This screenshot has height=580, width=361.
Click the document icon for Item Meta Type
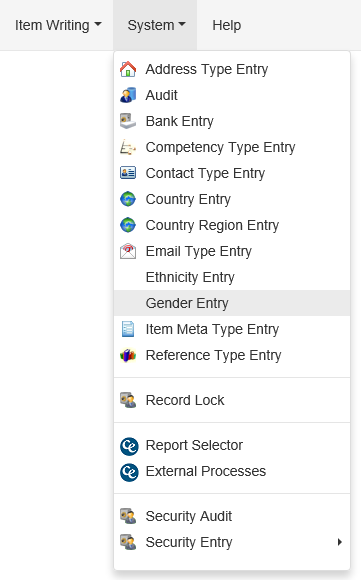(128, 329)
